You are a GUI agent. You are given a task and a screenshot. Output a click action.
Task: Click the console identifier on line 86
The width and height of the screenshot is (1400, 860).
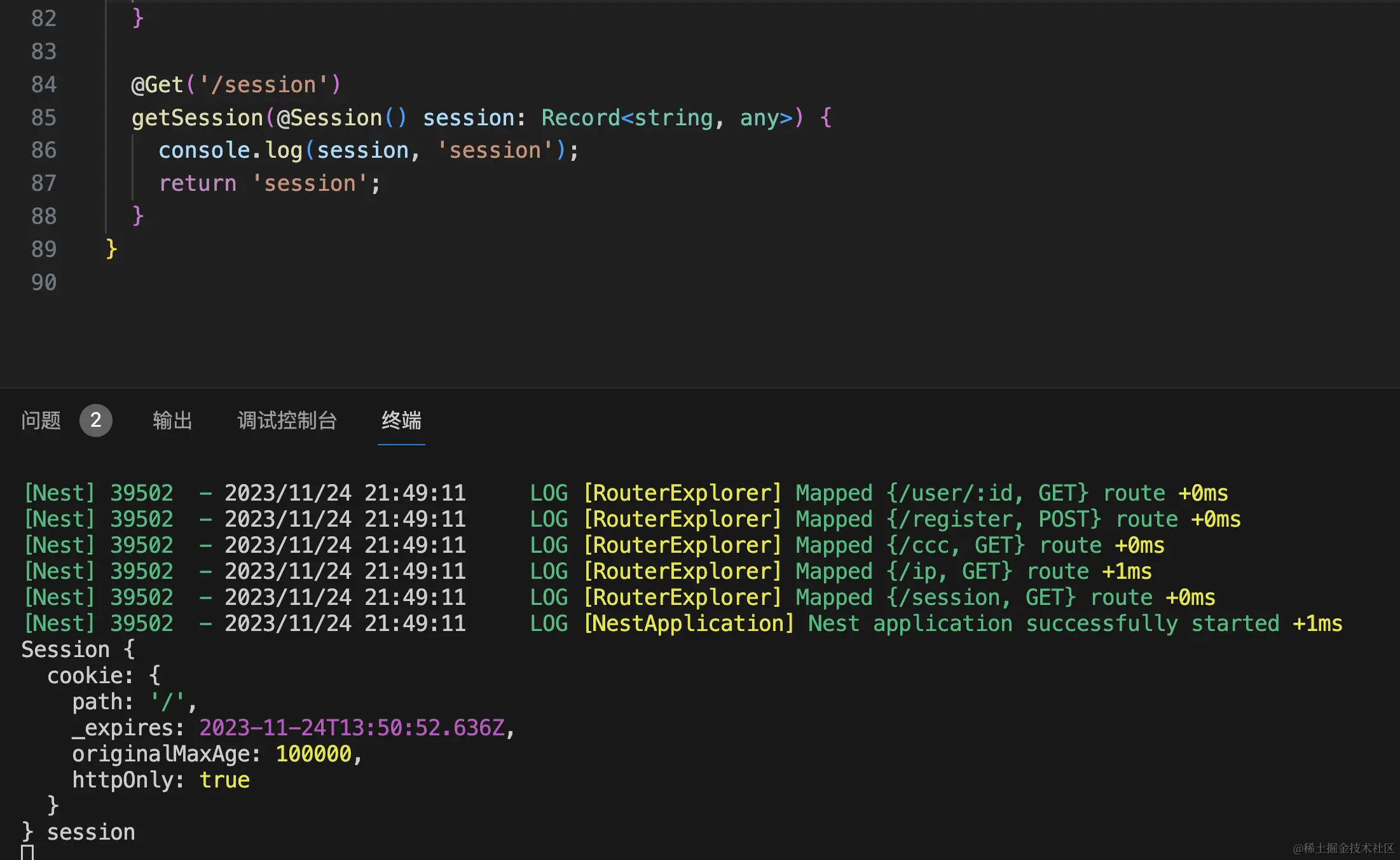point(204,150)
